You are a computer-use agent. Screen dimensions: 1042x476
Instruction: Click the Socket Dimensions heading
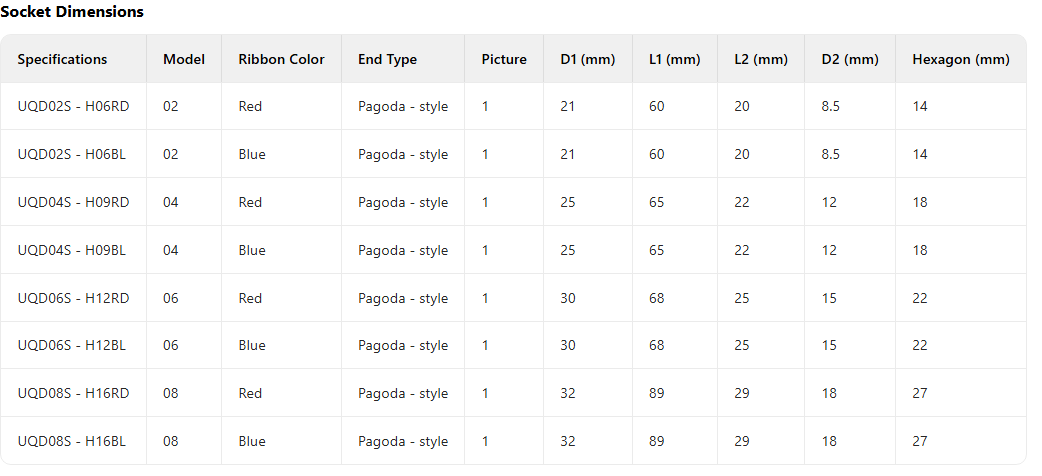[x=72, y=11]
